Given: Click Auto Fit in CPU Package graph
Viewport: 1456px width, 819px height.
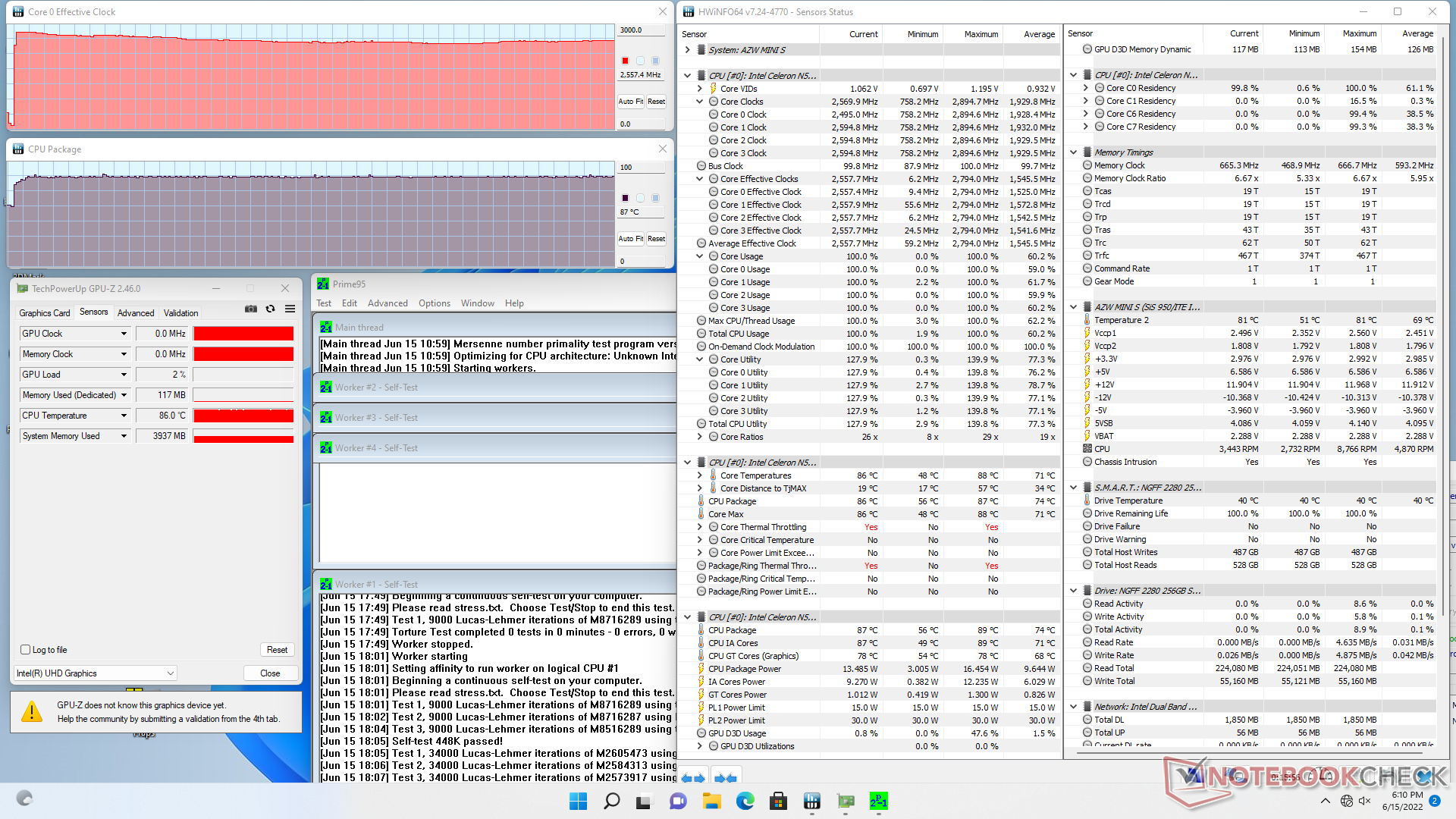Looking at the screenshot, I should [630, 238].
